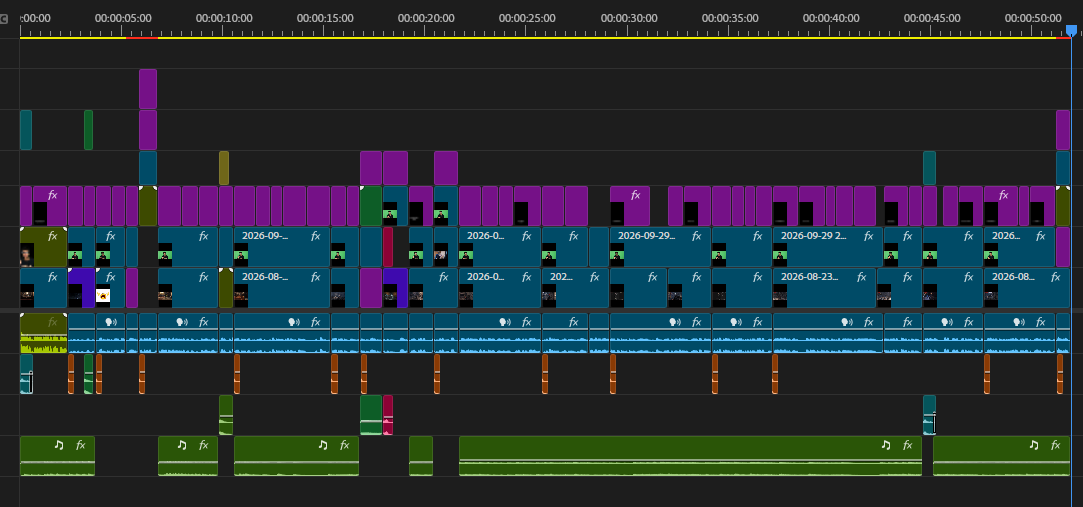Click fx badge on the first music clip
The width and height of the screenshot is (1083, 507).
(x=81, y=445)
